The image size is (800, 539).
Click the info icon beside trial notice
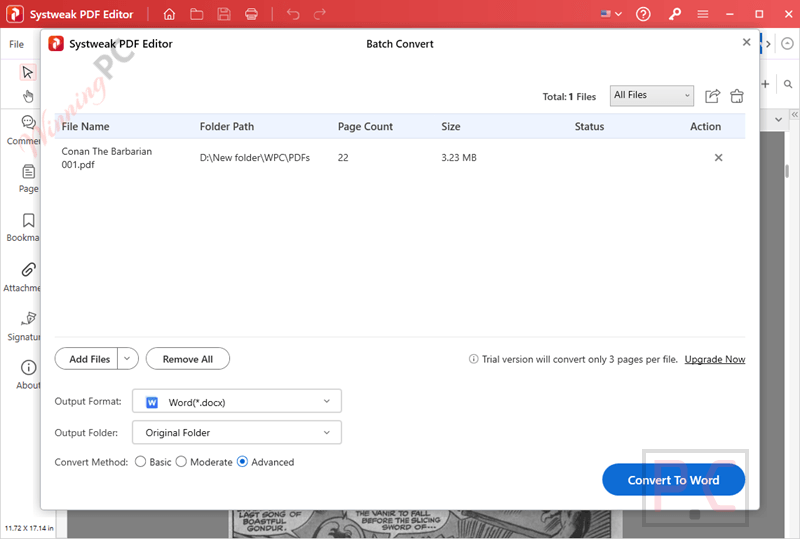pyautogui.click(x=473, y=359)
